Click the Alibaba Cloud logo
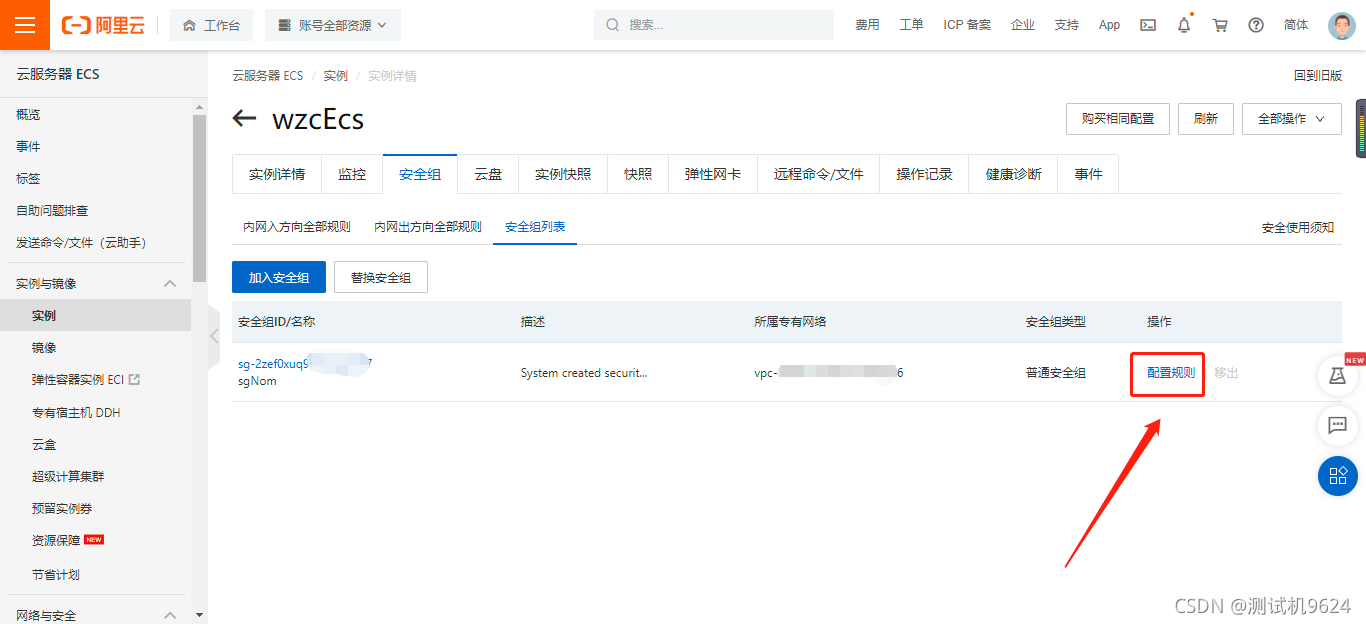Viewport: 1366px width, 624px height. click(103, 25)
